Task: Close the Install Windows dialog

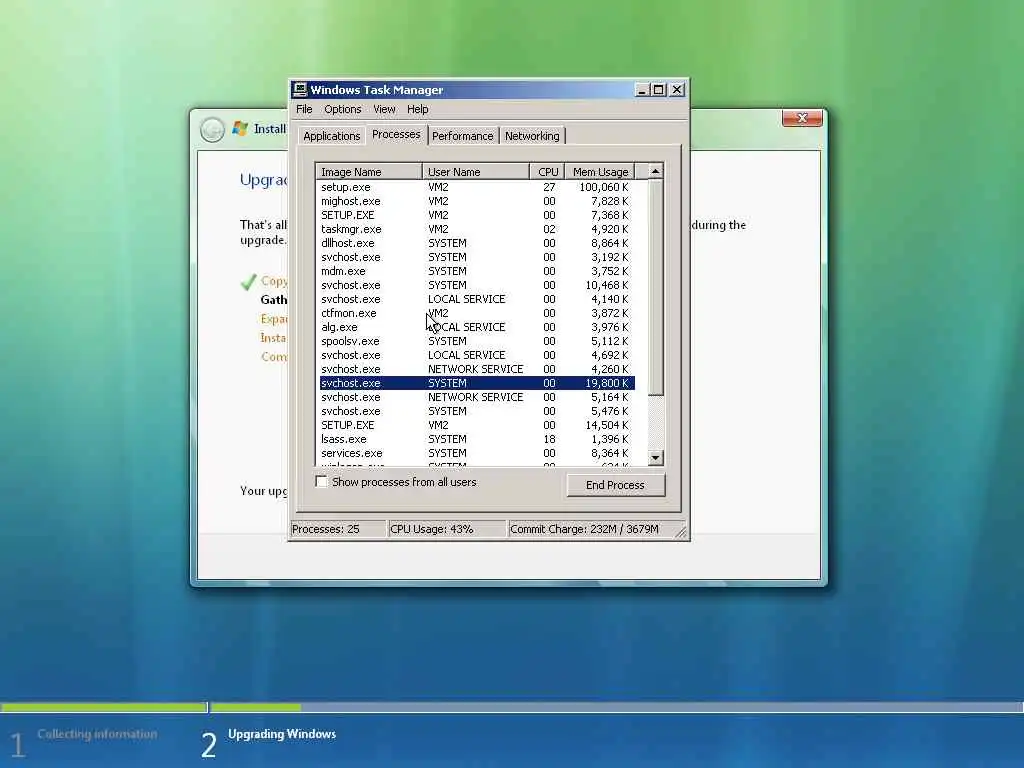Action: click(x=802, y=118)
